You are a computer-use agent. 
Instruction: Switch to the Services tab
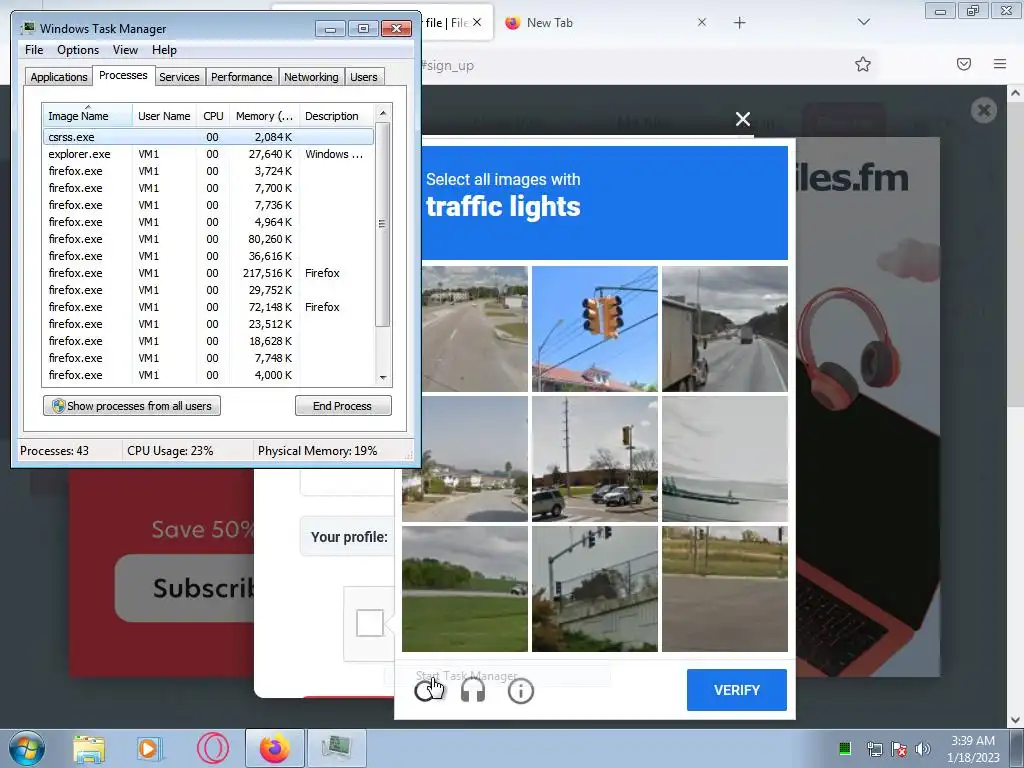pyautogui.click(x=179, y=77)
